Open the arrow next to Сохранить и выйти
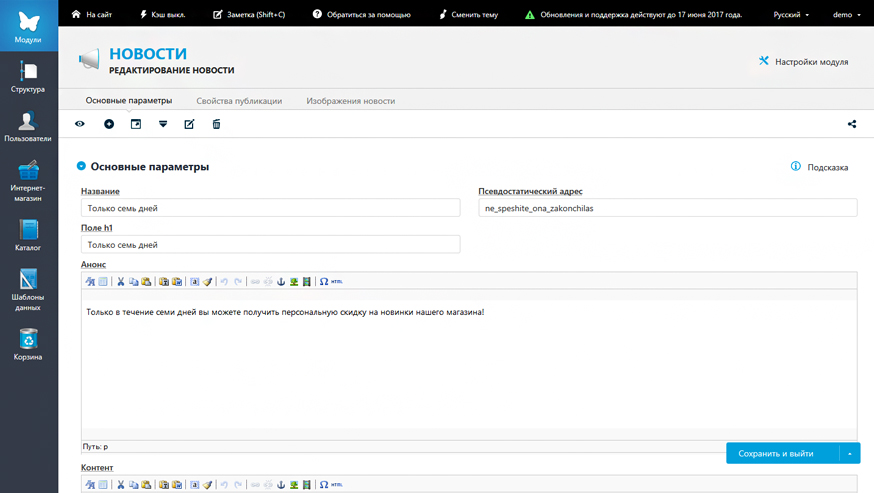Image resolution: width=874 pixels, height=493 pixels. pyautogui.click(x=849, y=453)
